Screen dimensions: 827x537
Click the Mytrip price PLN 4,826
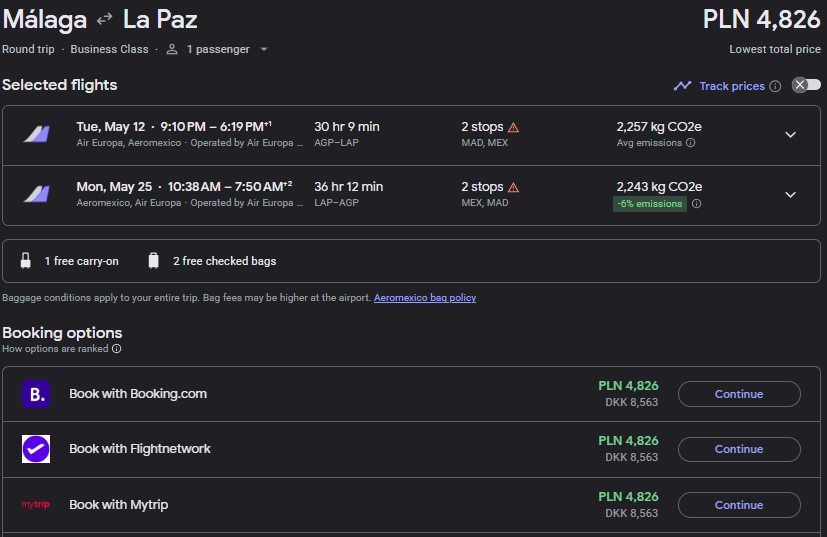(x=628, y=497)
